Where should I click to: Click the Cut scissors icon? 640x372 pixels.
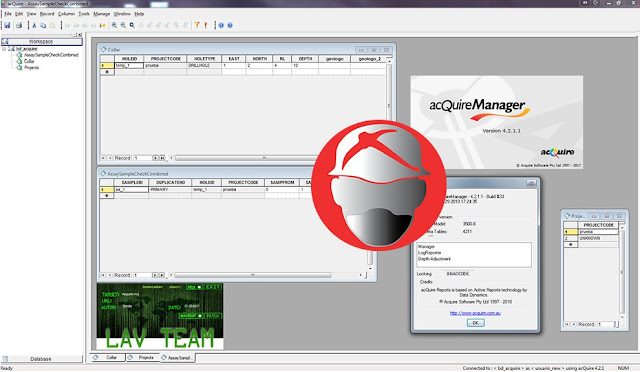[x=34, y=25]
